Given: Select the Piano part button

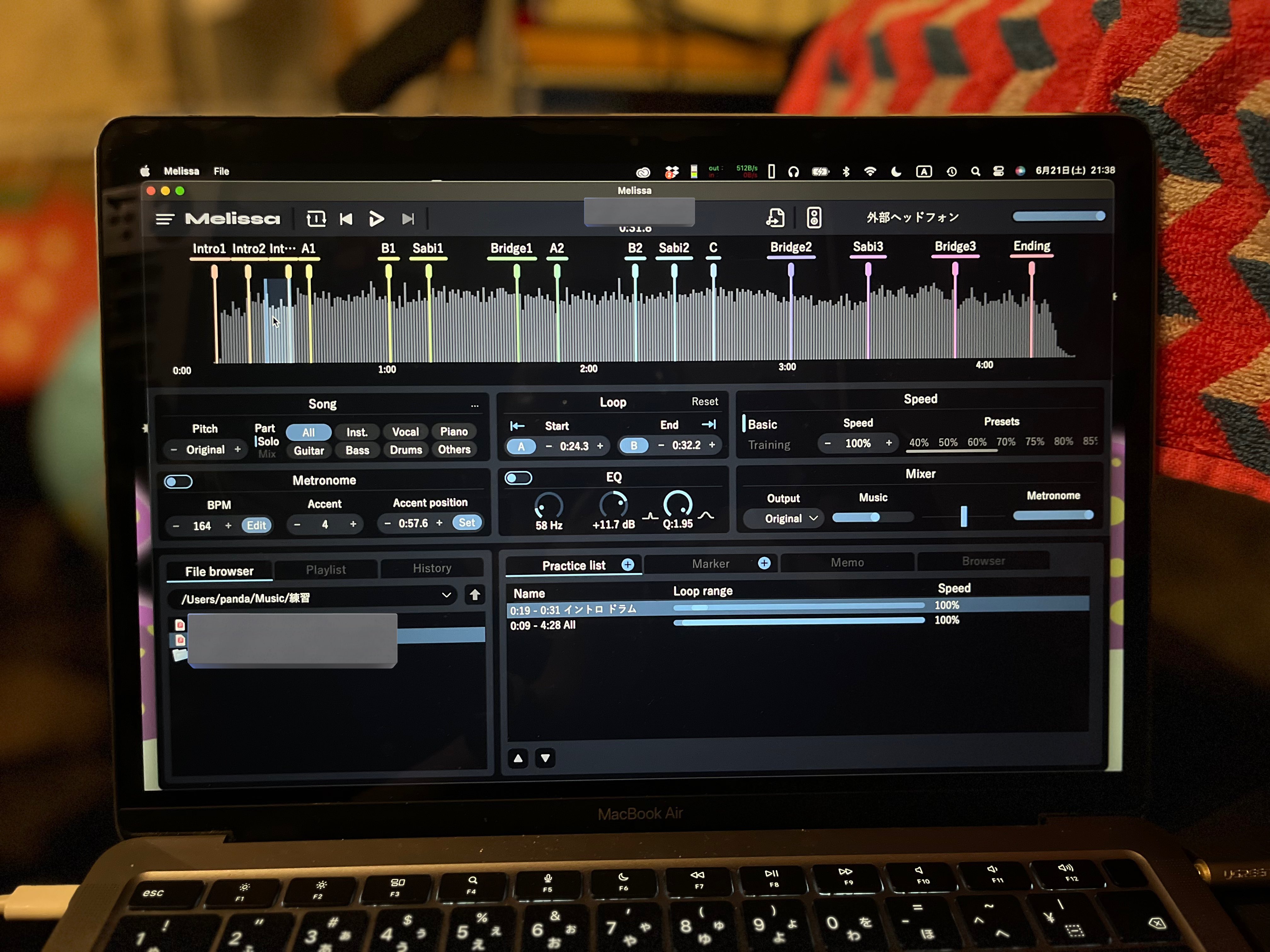Looking at the screenshot, I should (454, 432).
